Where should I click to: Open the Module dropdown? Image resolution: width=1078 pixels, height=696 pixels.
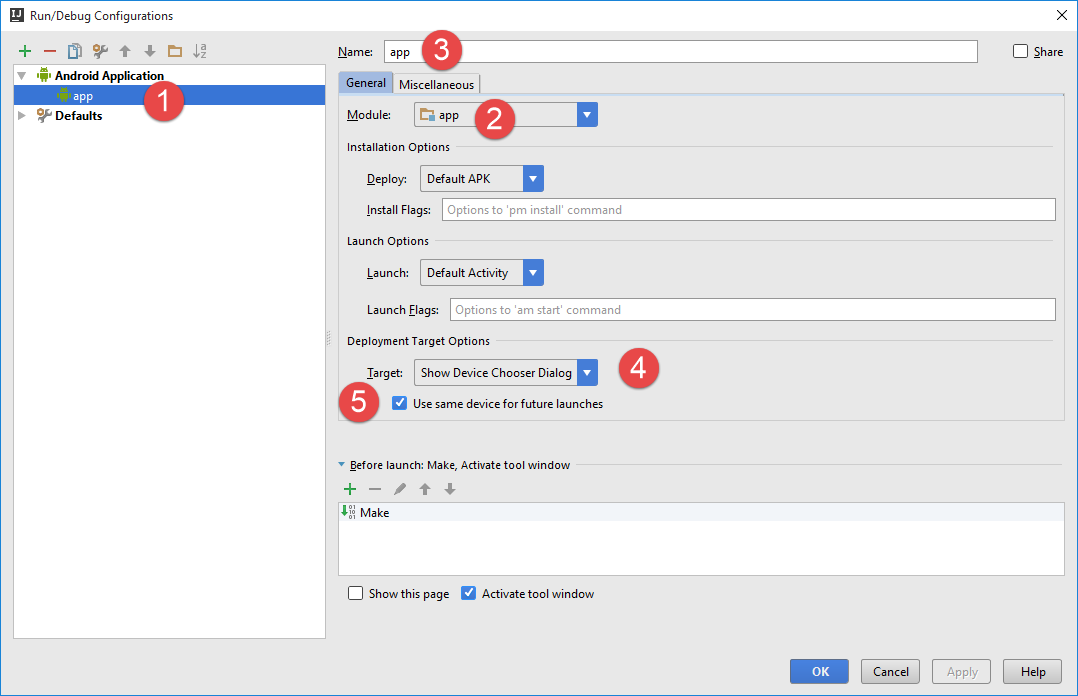(587, 115)
